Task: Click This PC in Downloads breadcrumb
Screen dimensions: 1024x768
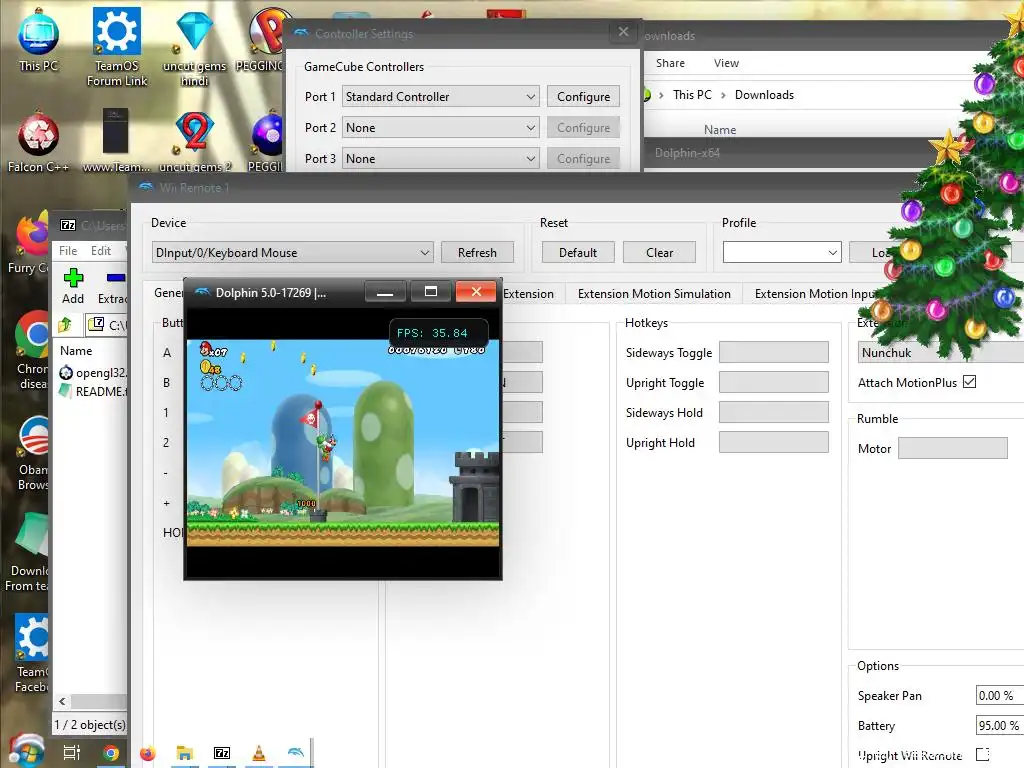Action: pos(692,95)
